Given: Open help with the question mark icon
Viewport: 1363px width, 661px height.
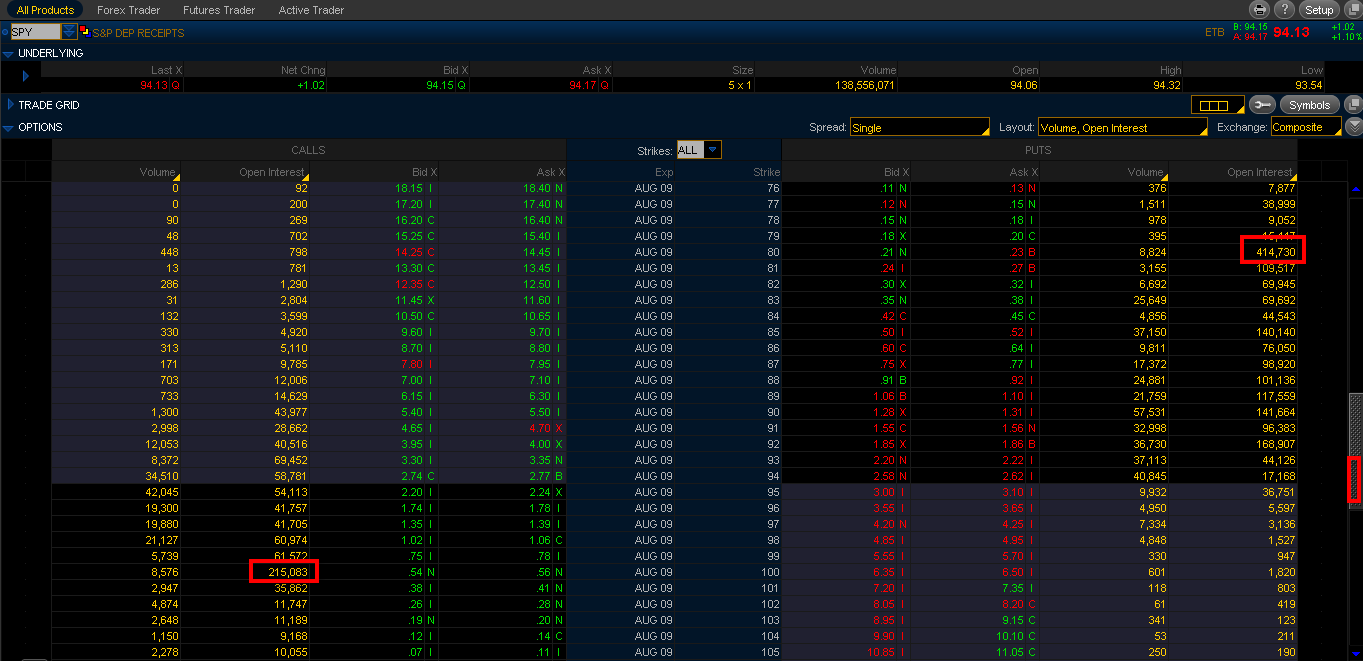Looking at the screenshot, I should (1285, 10).
